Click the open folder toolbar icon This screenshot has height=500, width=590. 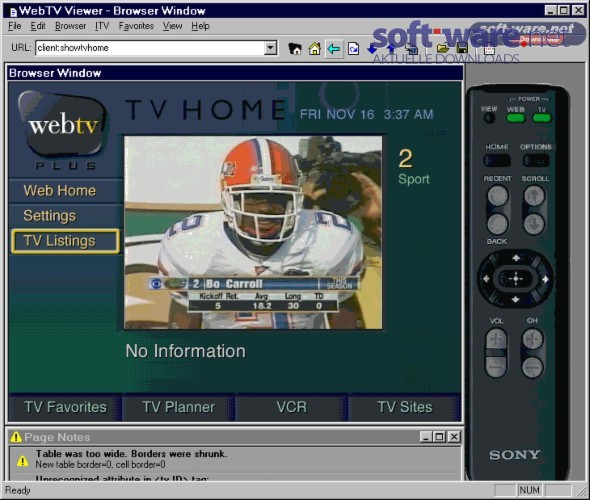(443, 49)
